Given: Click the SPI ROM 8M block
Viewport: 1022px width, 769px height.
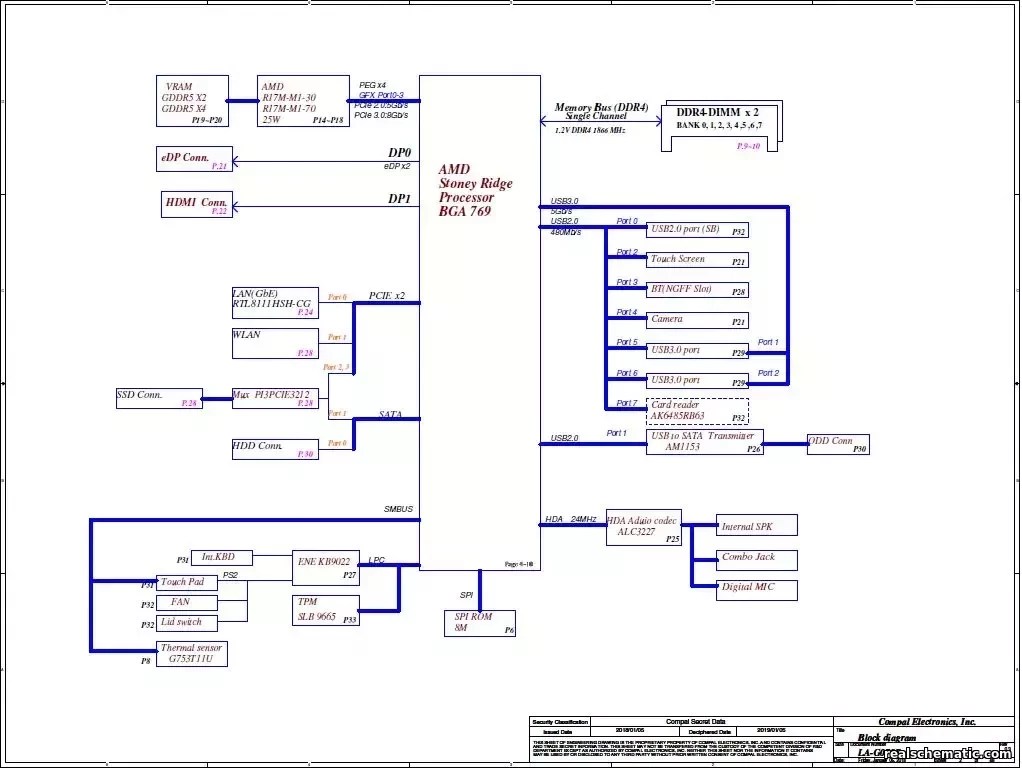Looking at the screenshot, I should click(x=479, y=623).
